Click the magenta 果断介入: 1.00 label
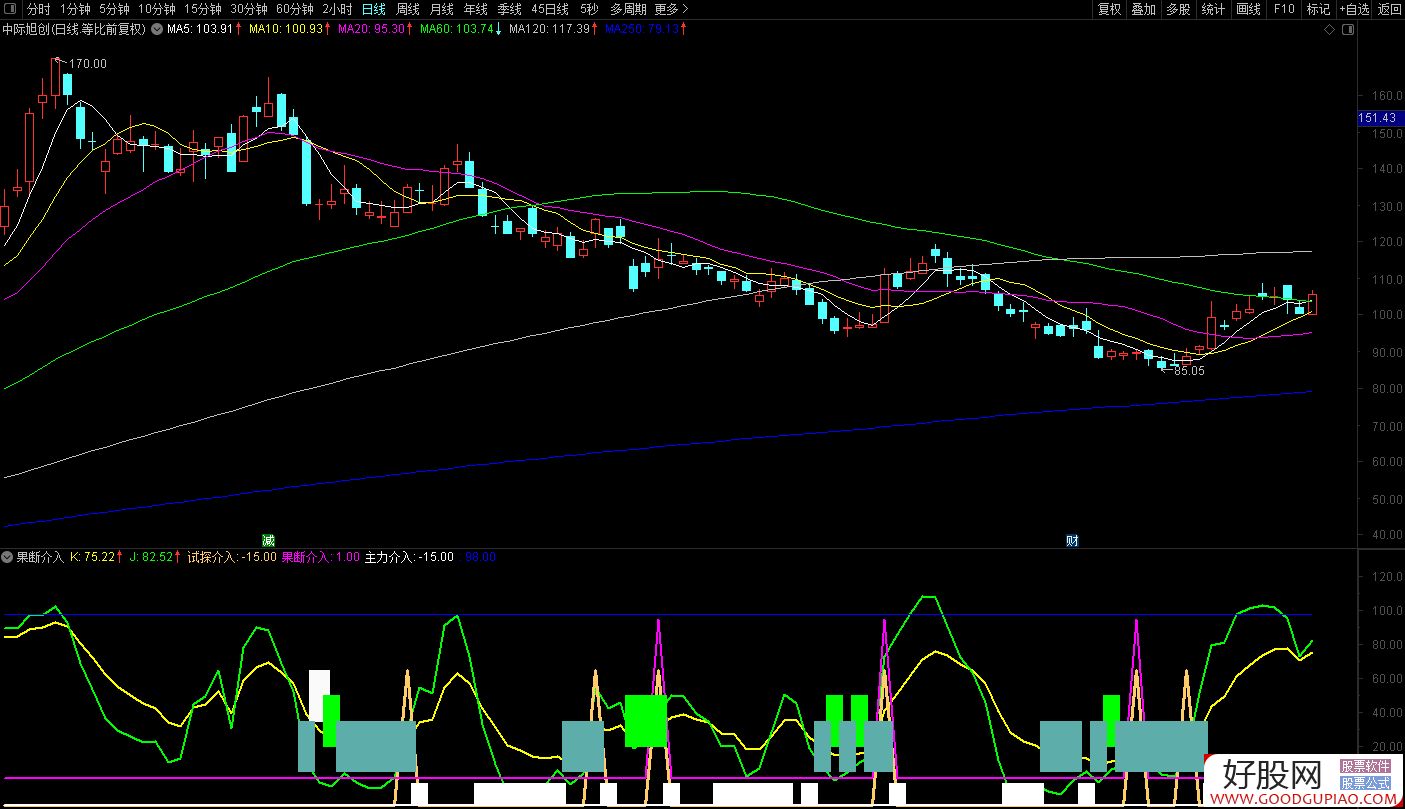The width and height of the screenshot is (1405, 809). (320, 557)
